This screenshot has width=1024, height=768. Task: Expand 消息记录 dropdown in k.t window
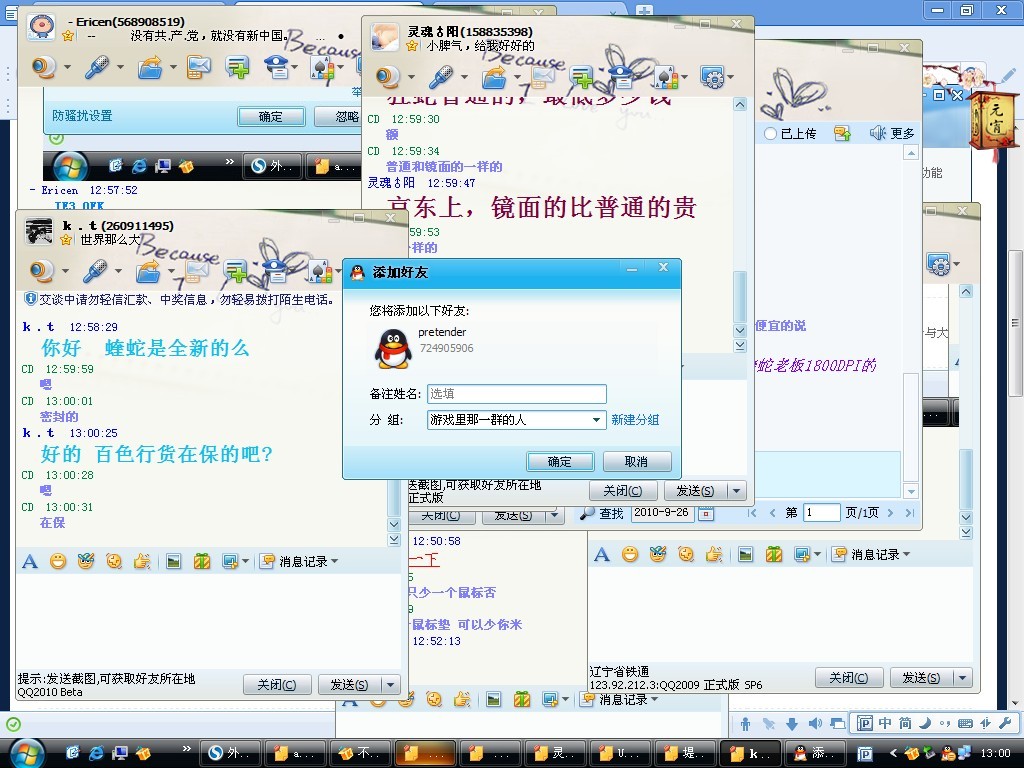(x=335, y=561)
